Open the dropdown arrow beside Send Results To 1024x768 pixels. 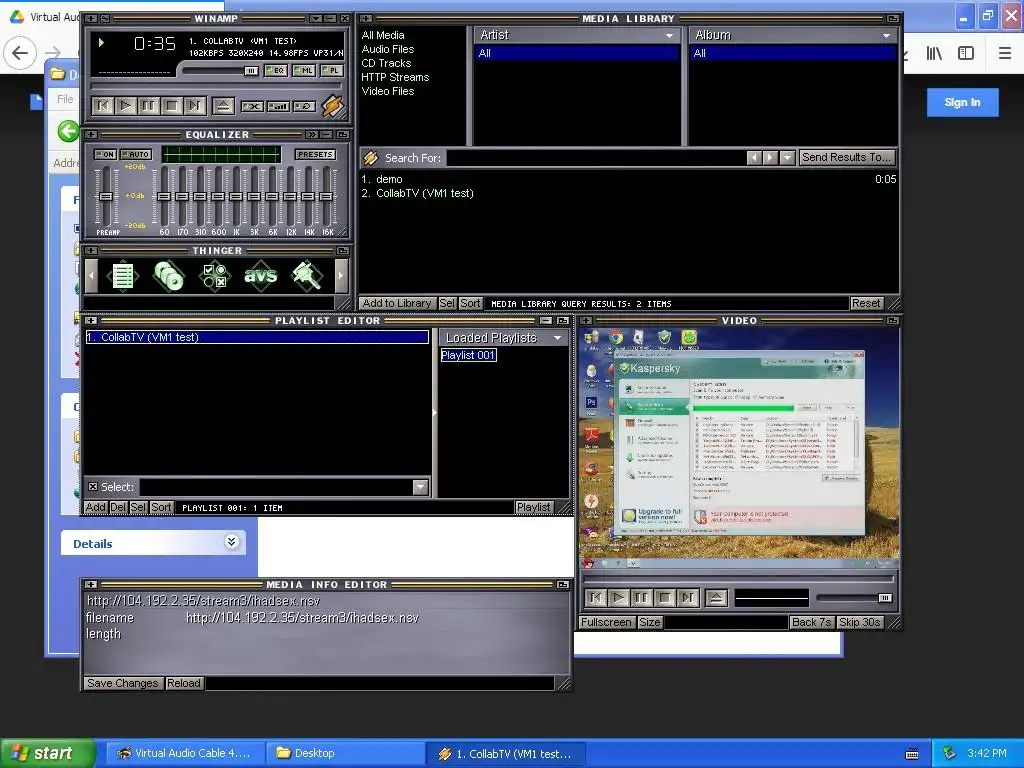[x=787, y=158]
